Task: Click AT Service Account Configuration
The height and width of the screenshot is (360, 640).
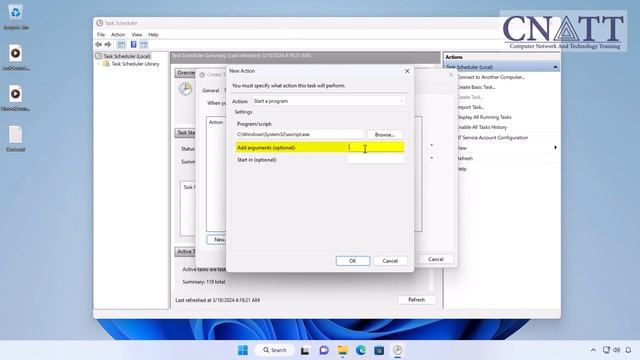Action: coord(492,138)
